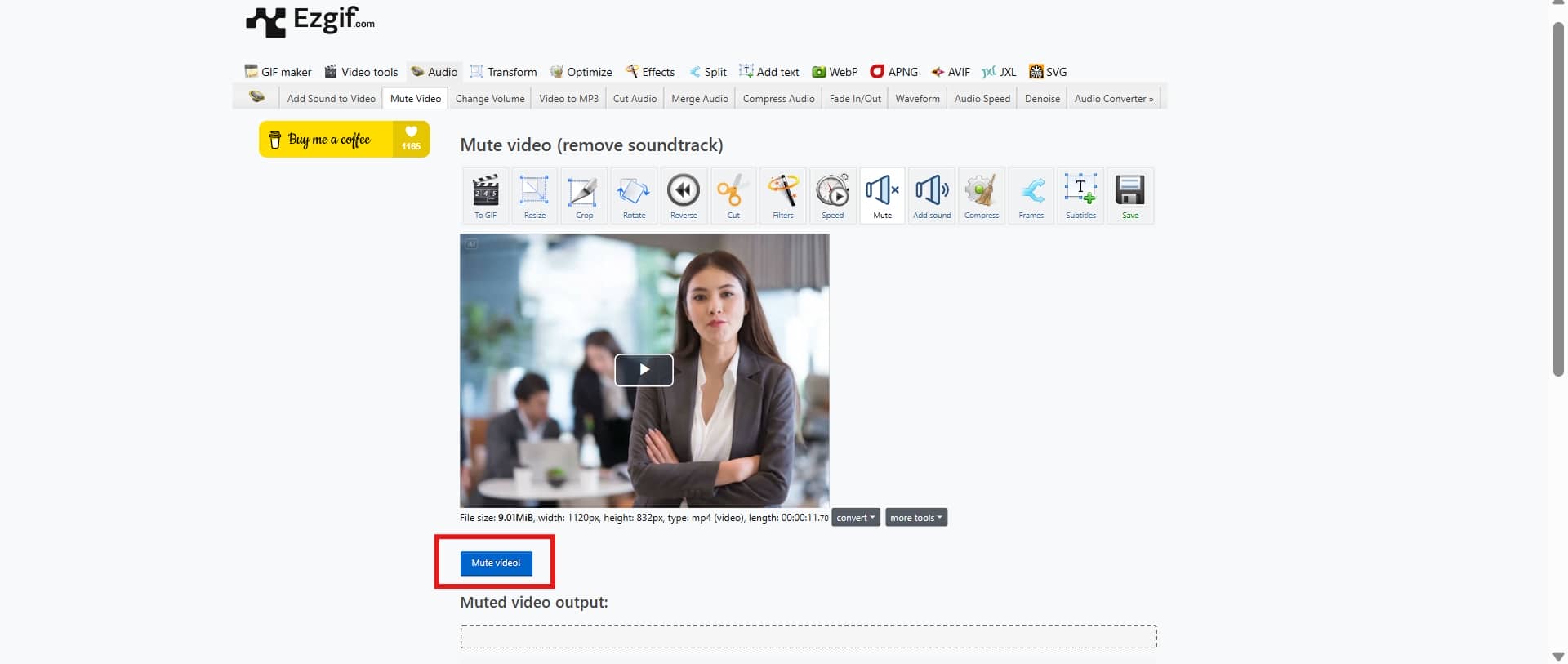The height and width of the screenshot is (664, 1568).
Task: Select the Mute speaker tool icon
Action: pyautogui.click(x=882, y=196)
